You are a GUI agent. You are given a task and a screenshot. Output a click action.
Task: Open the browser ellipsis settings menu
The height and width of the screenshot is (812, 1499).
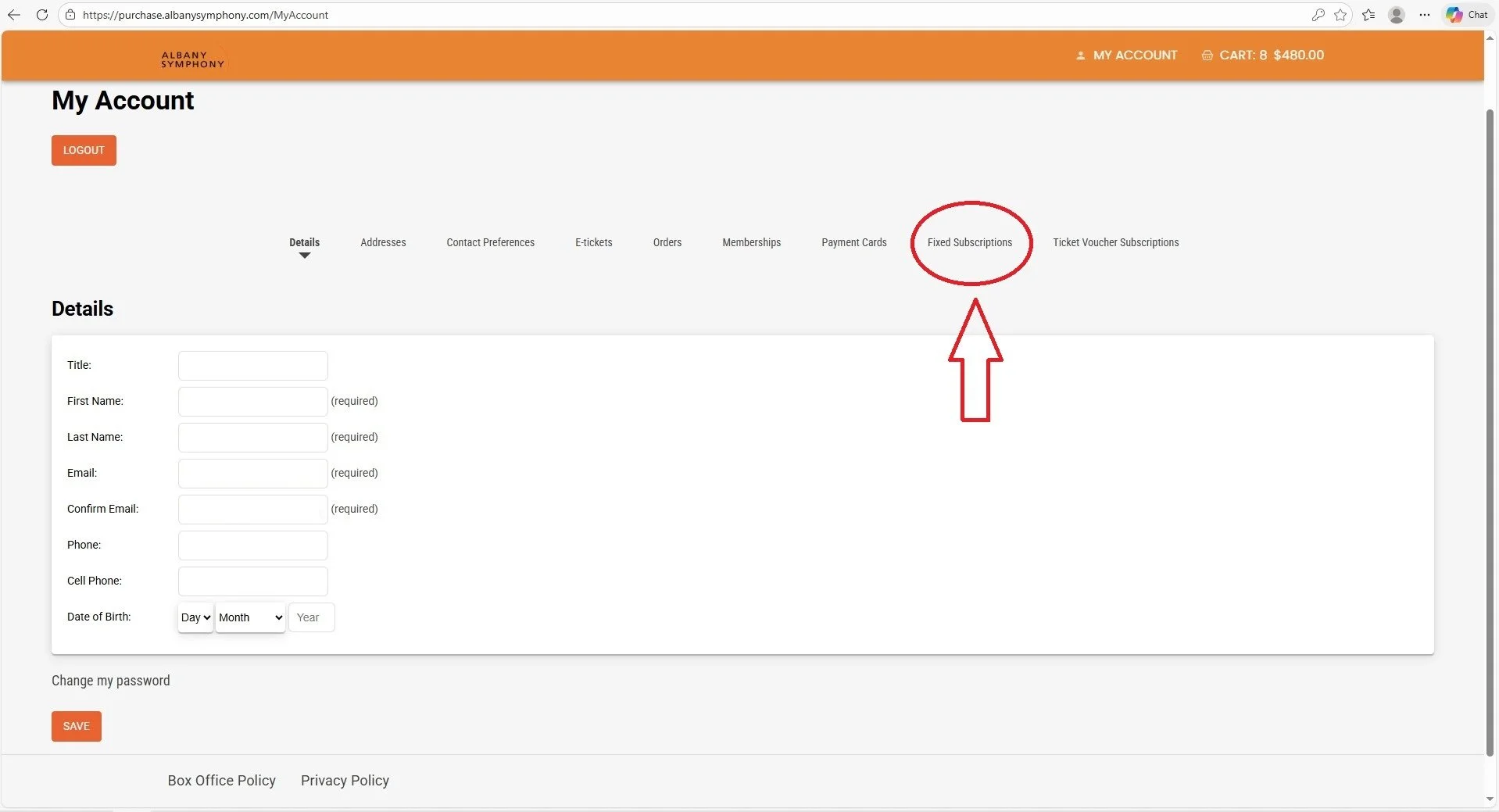(x=1424, y=15)
